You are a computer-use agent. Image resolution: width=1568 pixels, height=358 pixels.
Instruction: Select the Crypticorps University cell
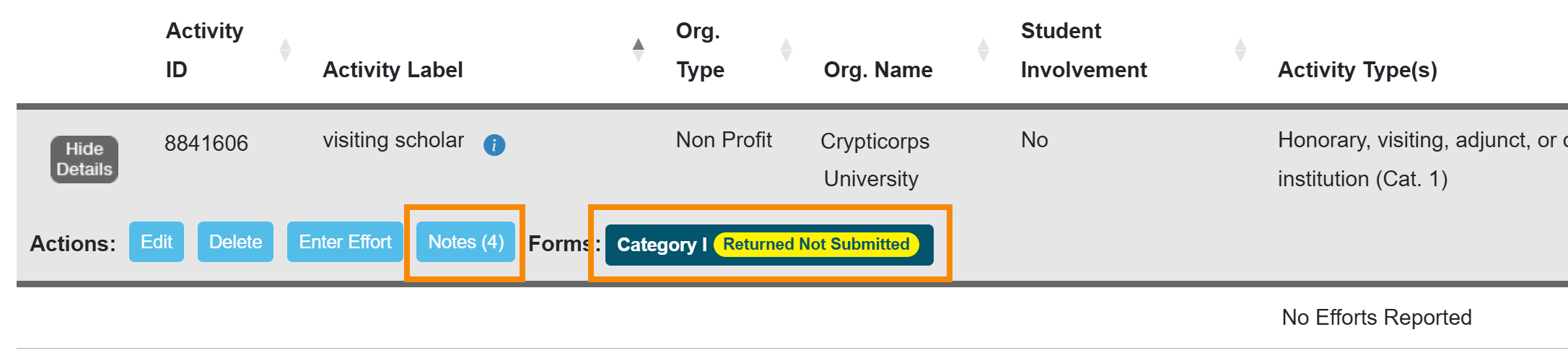[874, 160]
